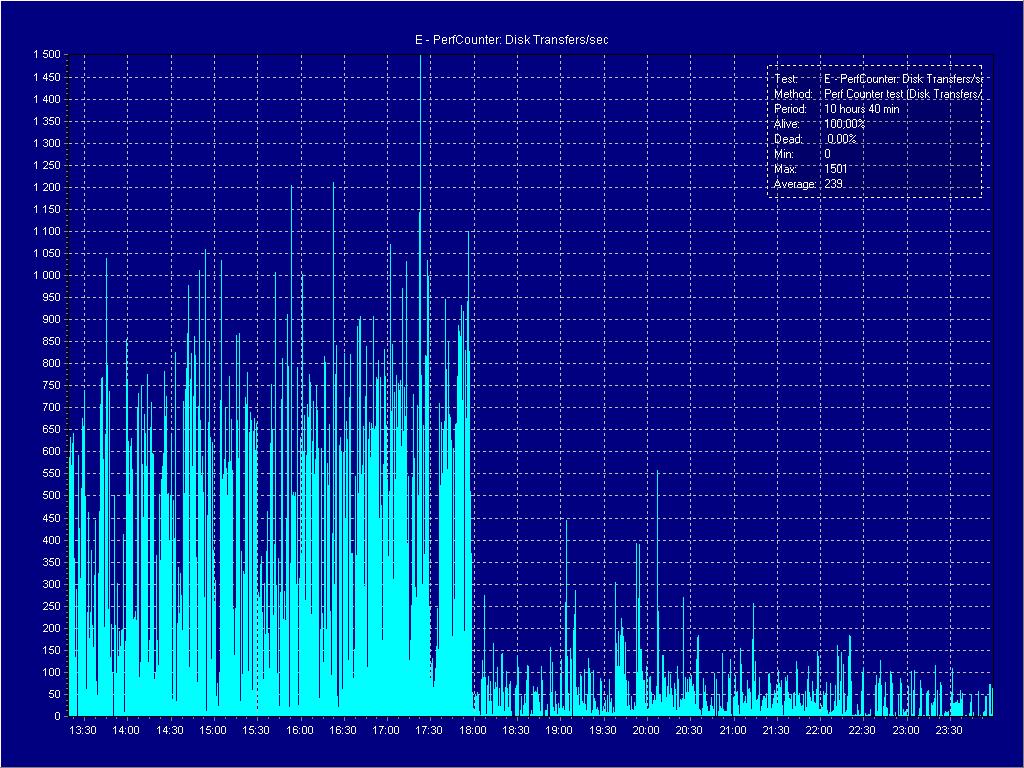Click the 1 000 y-axis value label

(x=45, y=275)
